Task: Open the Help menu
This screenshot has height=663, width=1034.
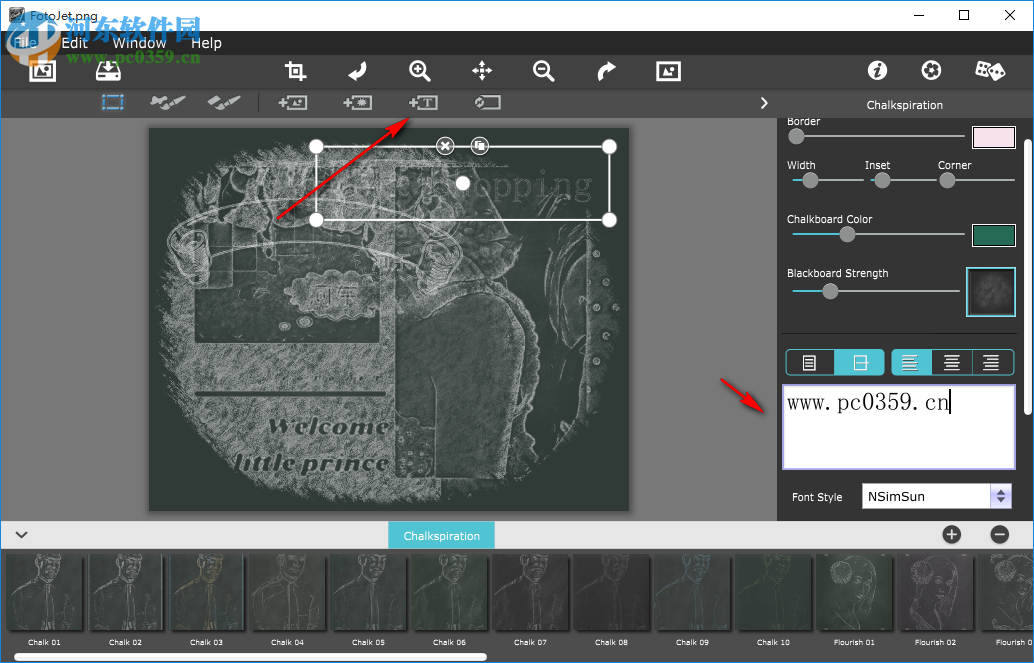Action: [206, 43]
